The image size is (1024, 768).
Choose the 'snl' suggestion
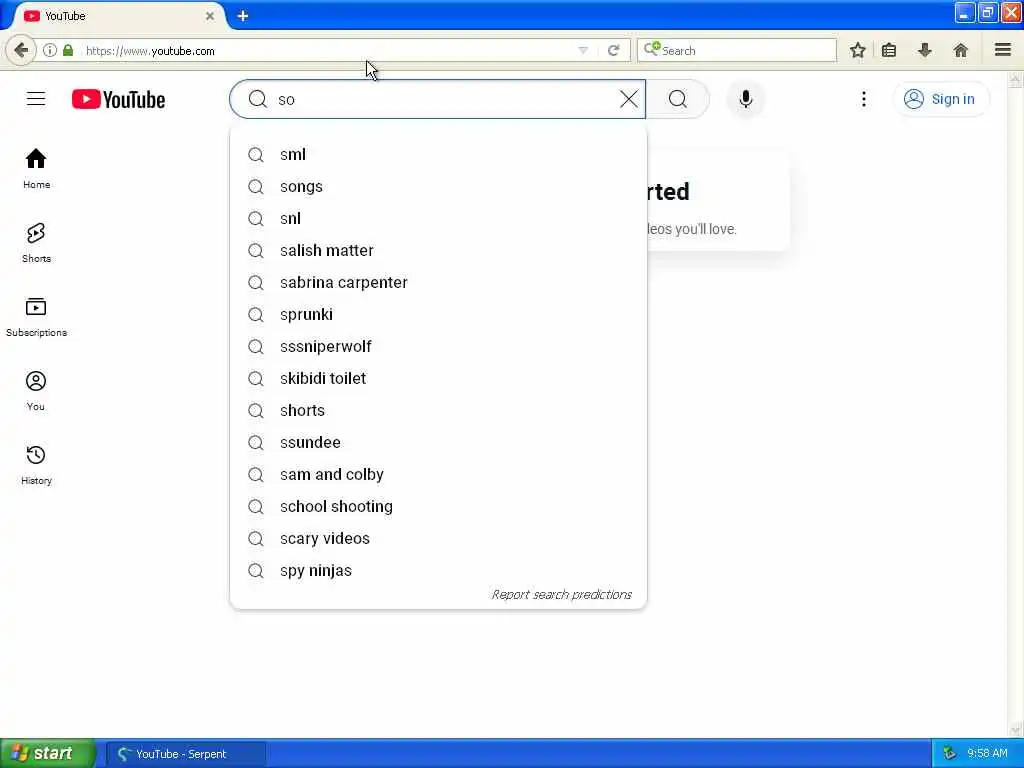pos(438,218)
